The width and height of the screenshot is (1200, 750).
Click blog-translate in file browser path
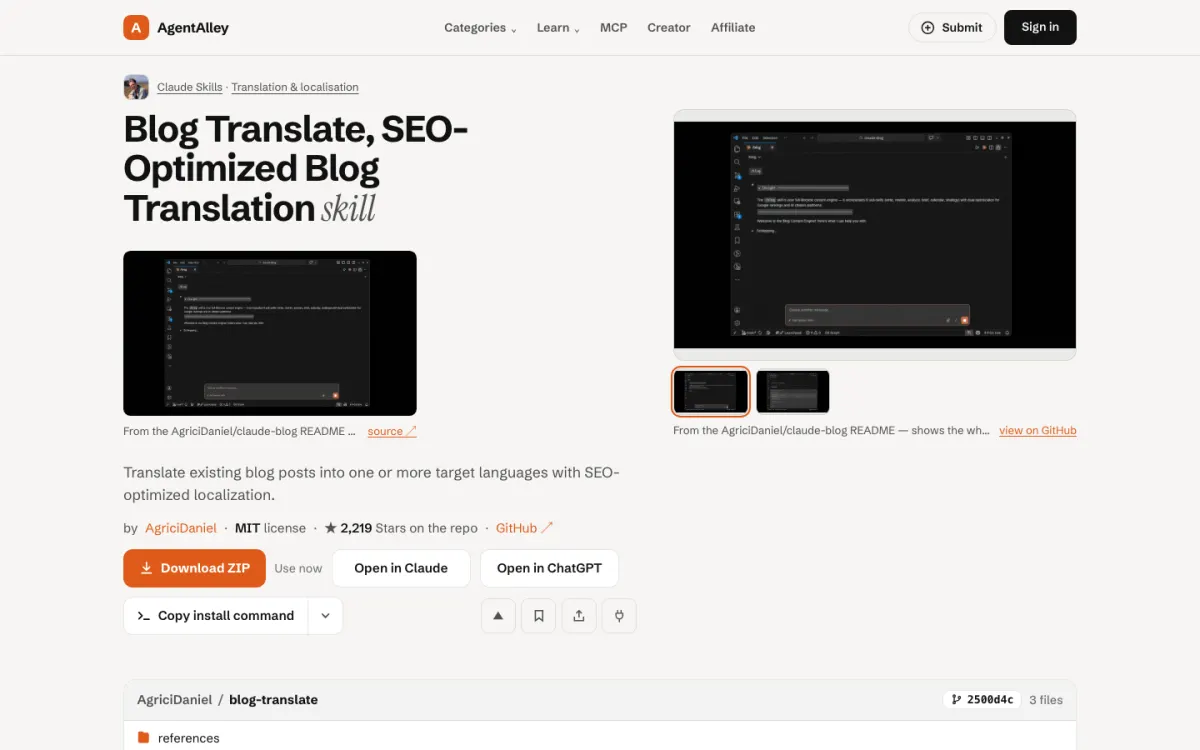coord(274,700)
